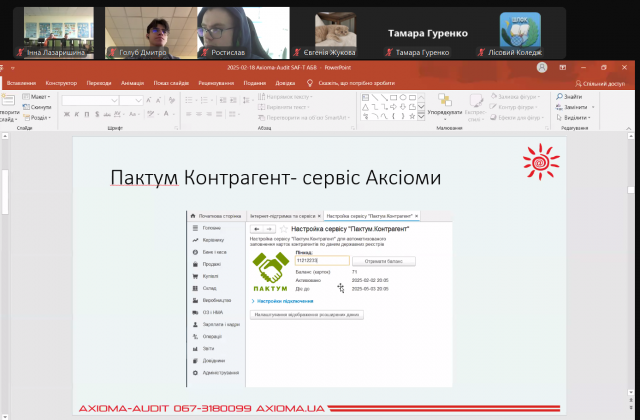Open the Показ слайдів tab
Screen dimensions: 640x420
coord(171,83)
